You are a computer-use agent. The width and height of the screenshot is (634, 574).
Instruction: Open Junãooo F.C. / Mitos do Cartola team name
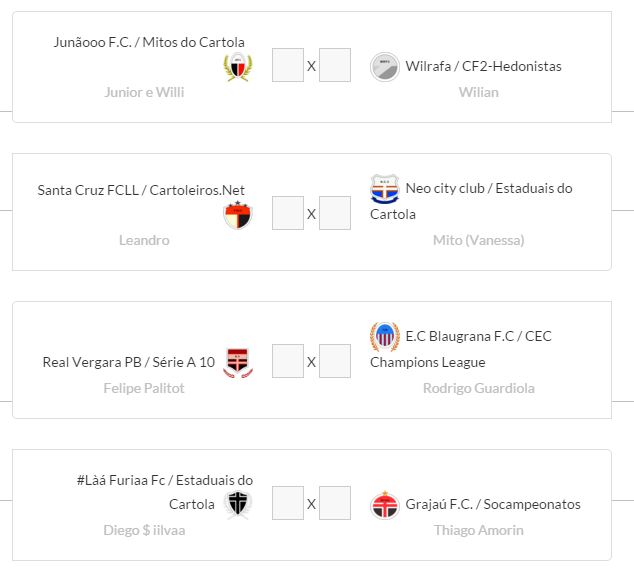149,42
